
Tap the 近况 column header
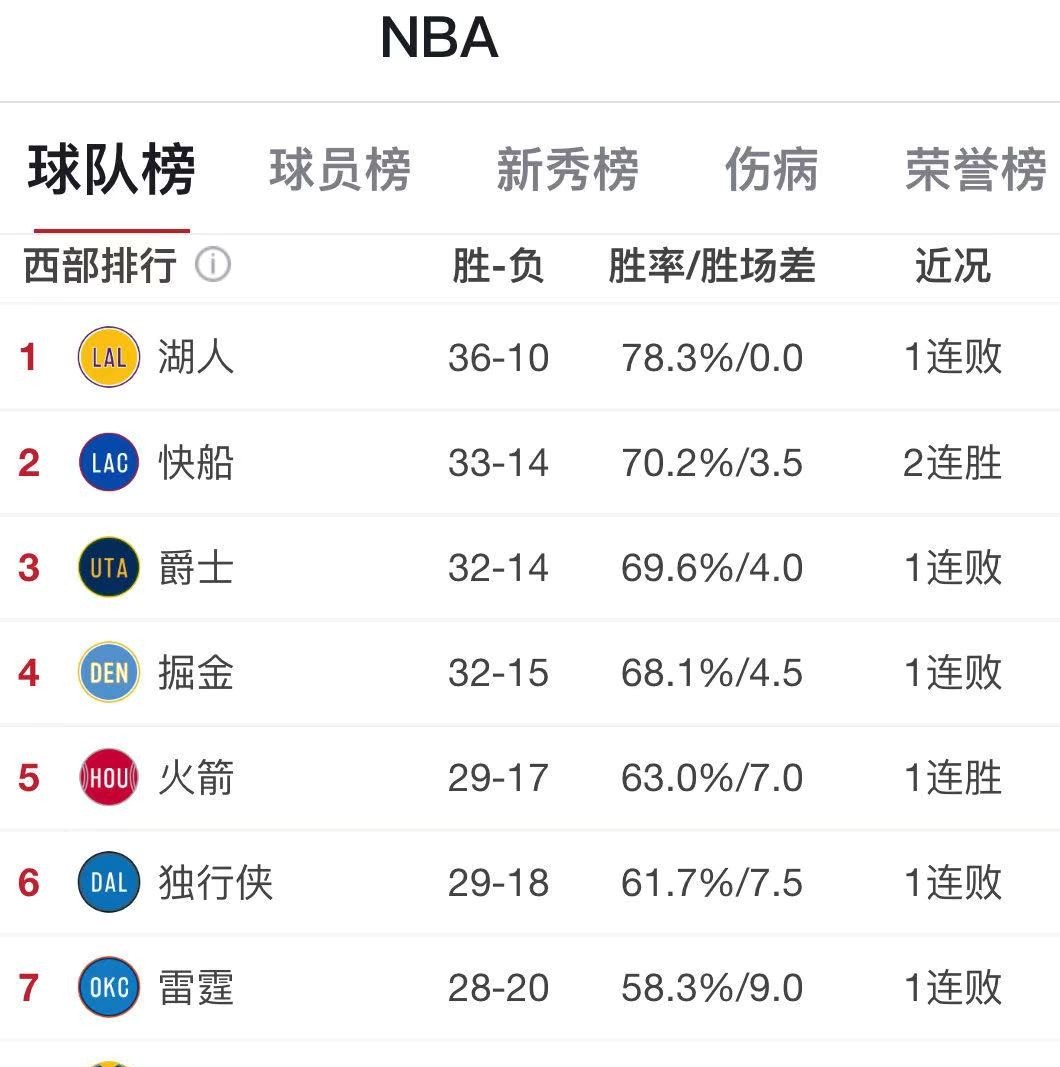pyautogui.click(x=953, y=265)
